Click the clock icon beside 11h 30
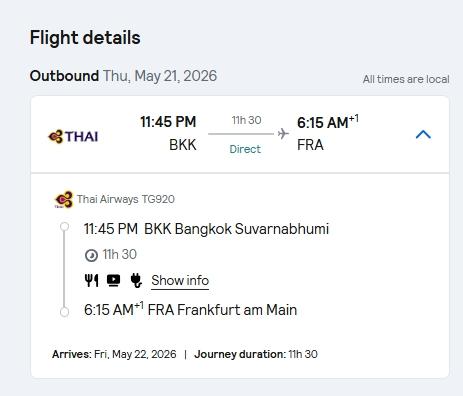Viewport: 463px width, 396px height. coord(91,256)
